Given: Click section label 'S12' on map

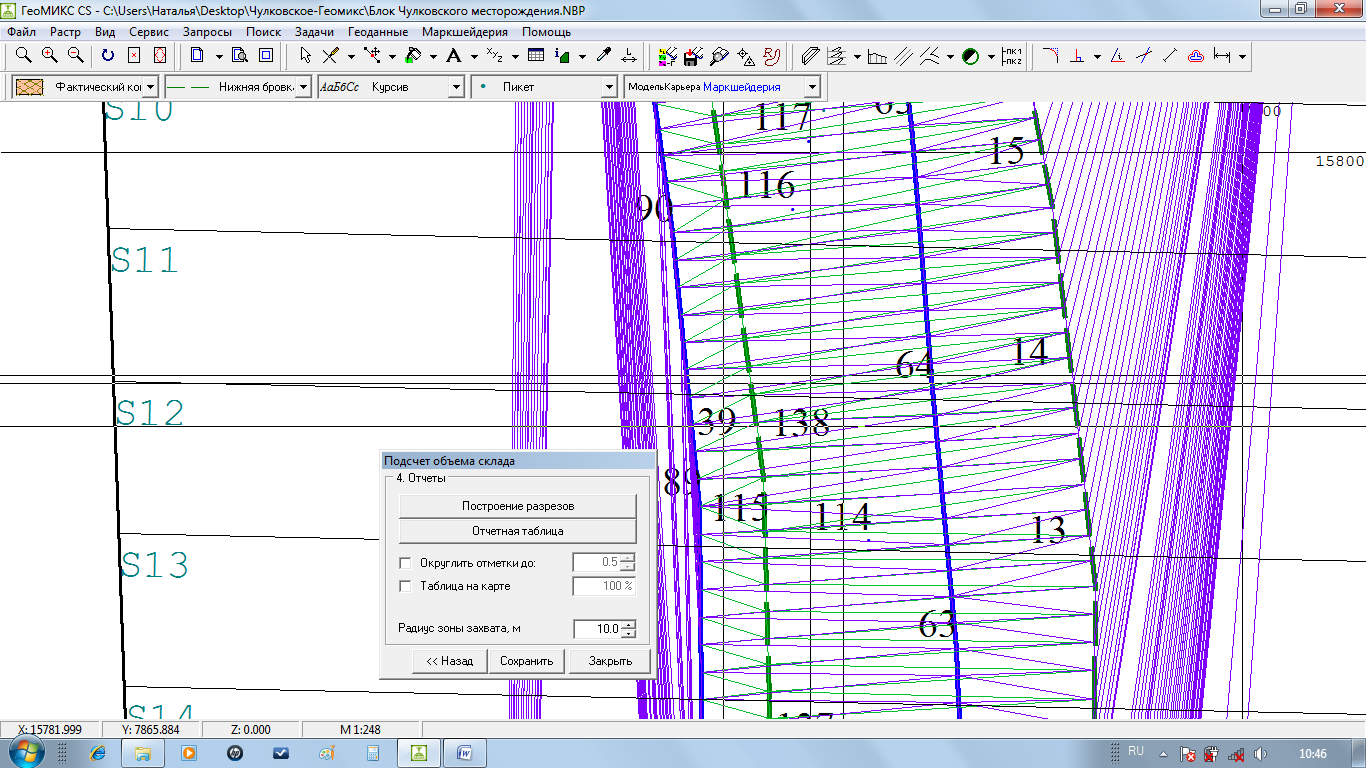Looking at the screenshot, I should click(x=150, y=413).
